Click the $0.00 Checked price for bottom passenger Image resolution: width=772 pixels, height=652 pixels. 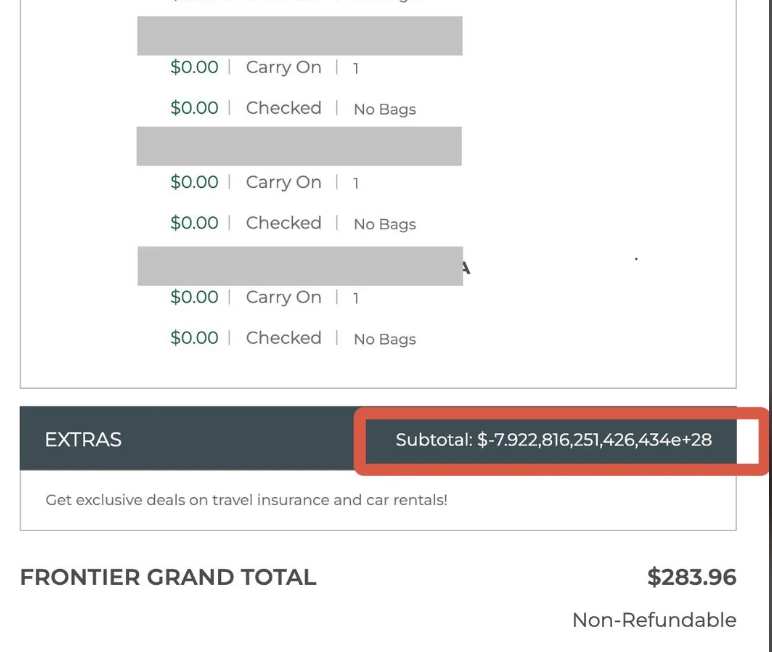click(194, 338)
